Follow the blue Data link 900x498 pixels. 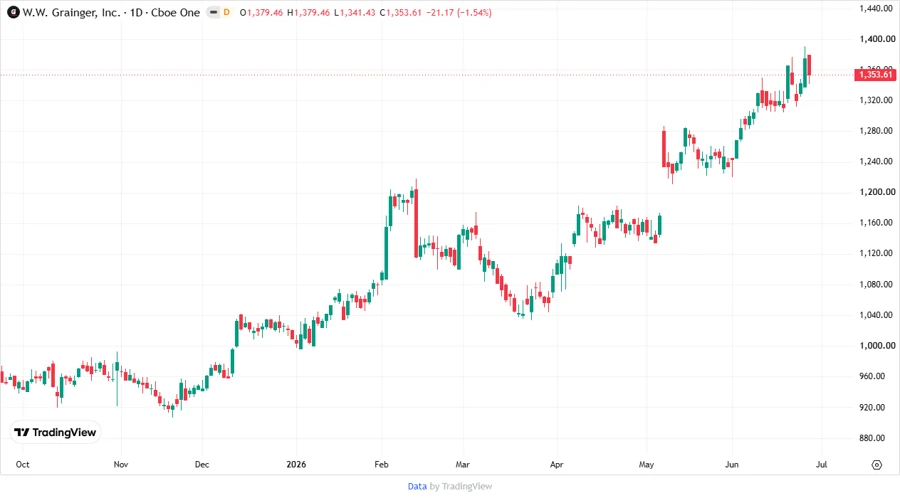point(417,487)
